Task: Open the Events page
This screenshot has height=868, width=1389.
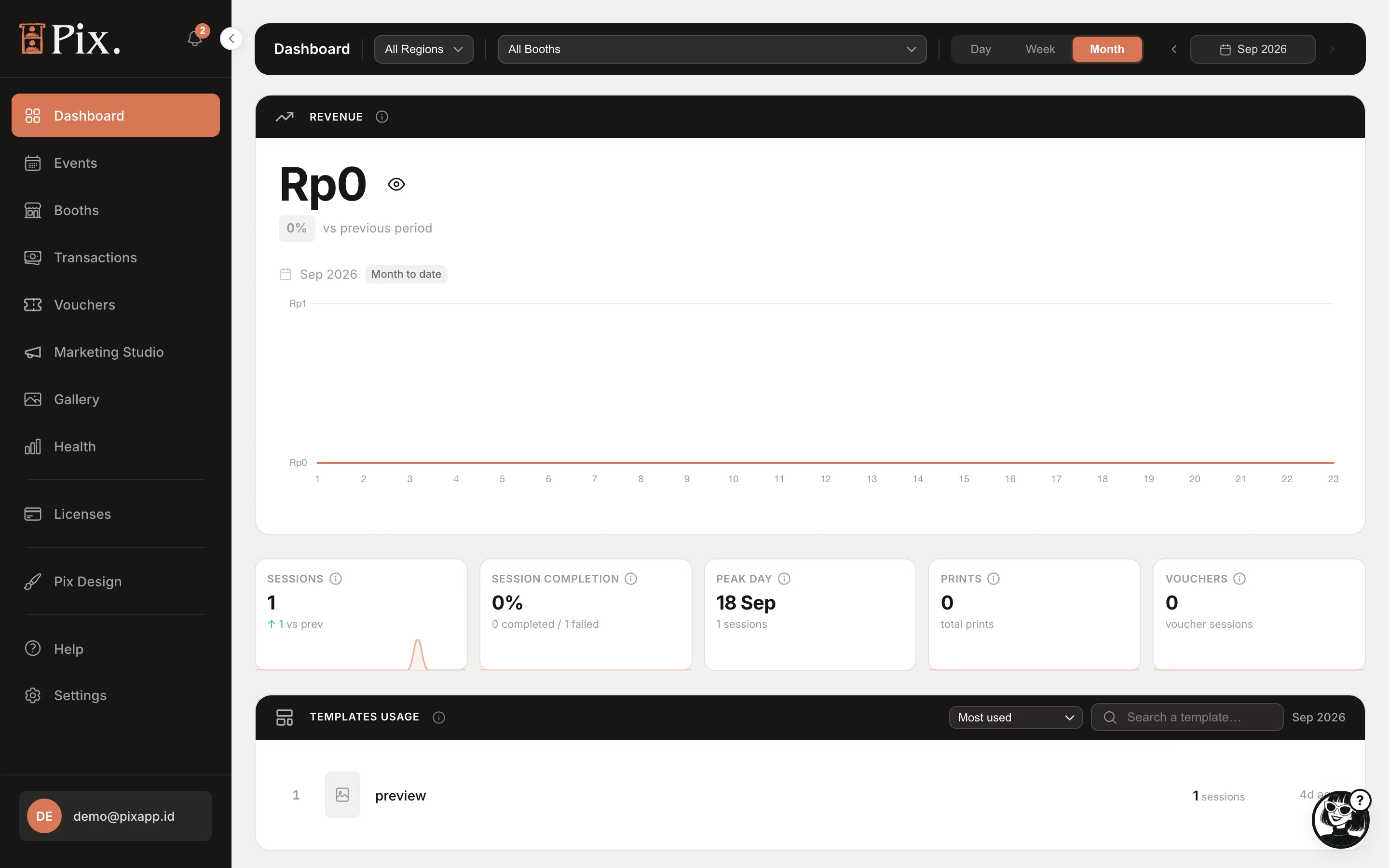Action: (x=115, y=163)
